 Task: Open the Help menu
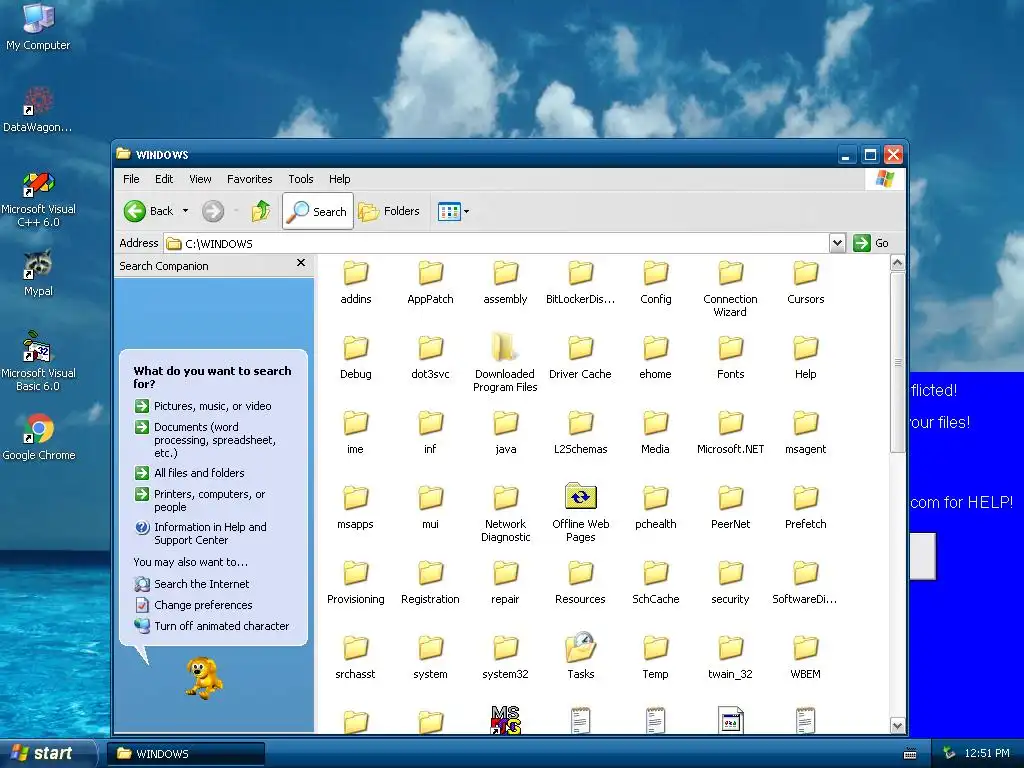tap(340, 179)
